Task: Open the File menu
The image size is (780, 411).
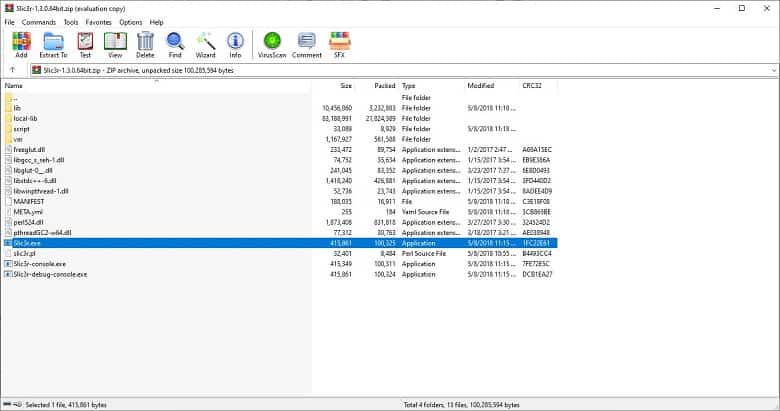Action: [9, 22]
